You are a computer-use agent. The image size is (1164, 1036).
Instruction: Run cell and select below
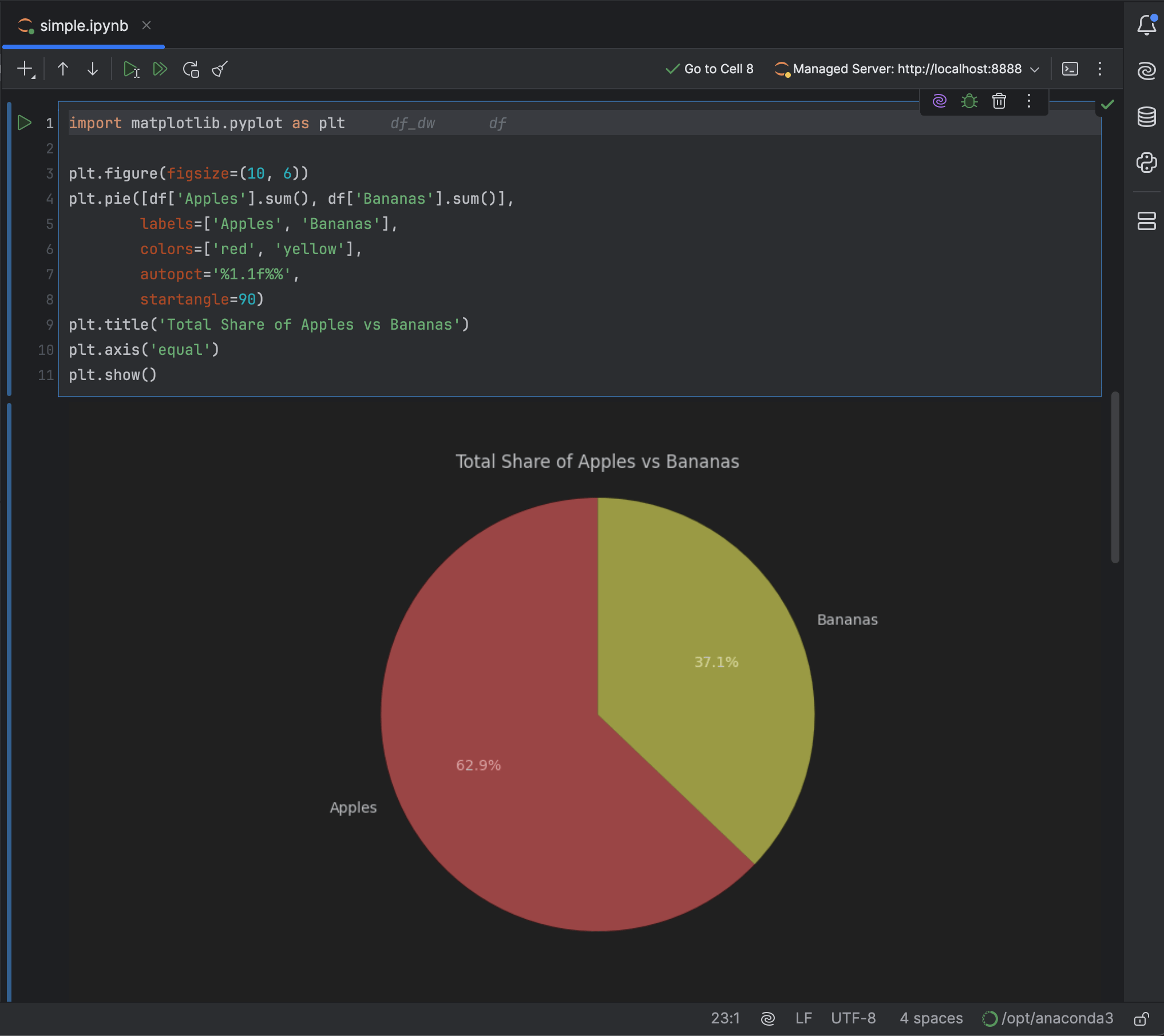coord(131,69)
